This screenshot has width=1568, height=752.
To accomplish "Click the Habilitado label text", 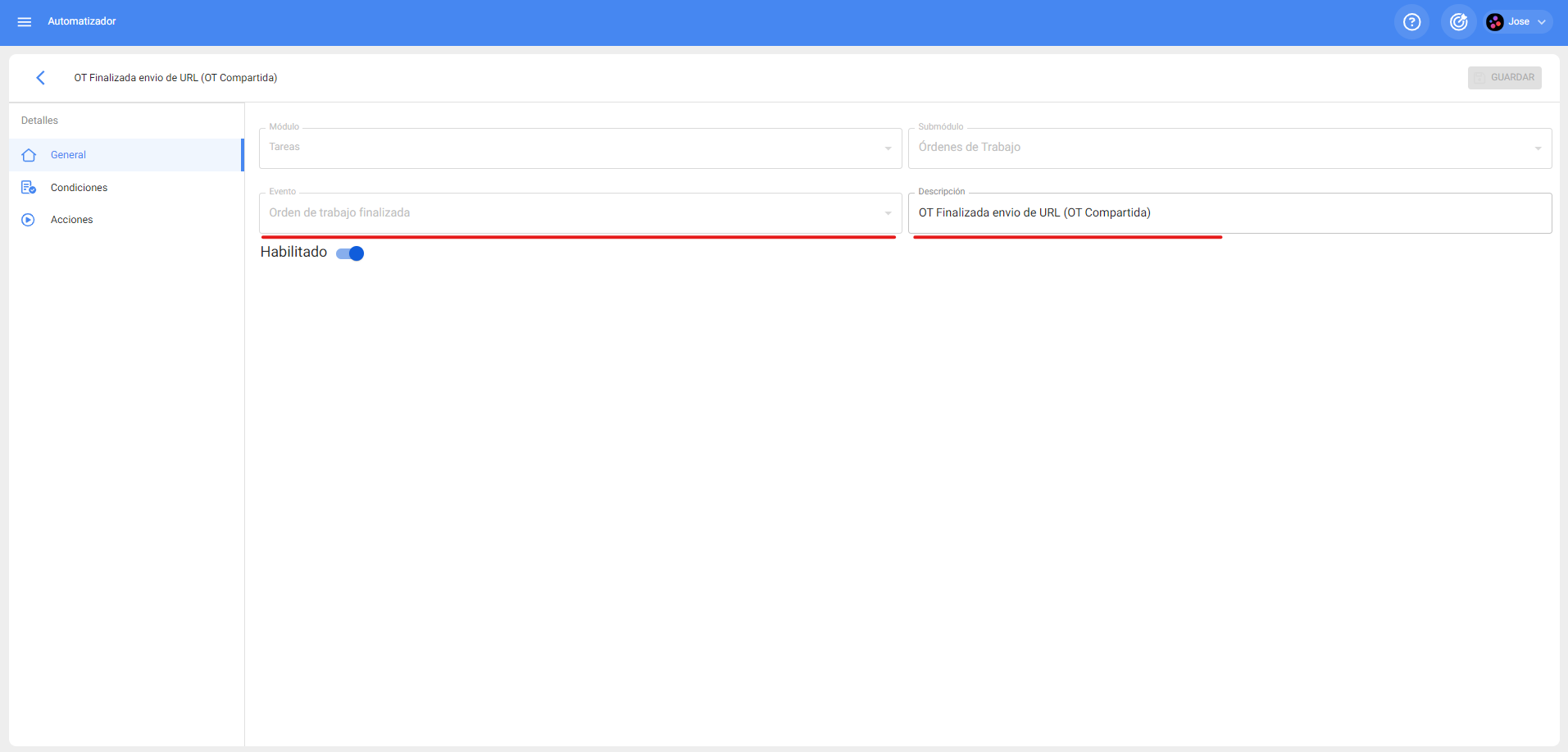I will pyautogui.click(x=293, y=253).
